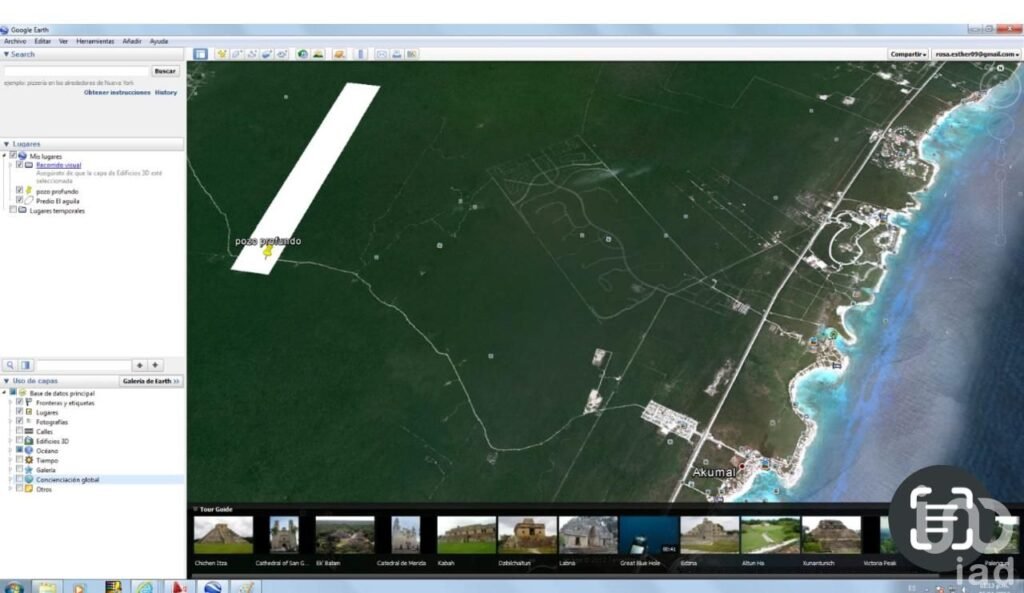The image size is (1024, 593).
Task: Click the pozo profundo pin on map
Action: 267,253
